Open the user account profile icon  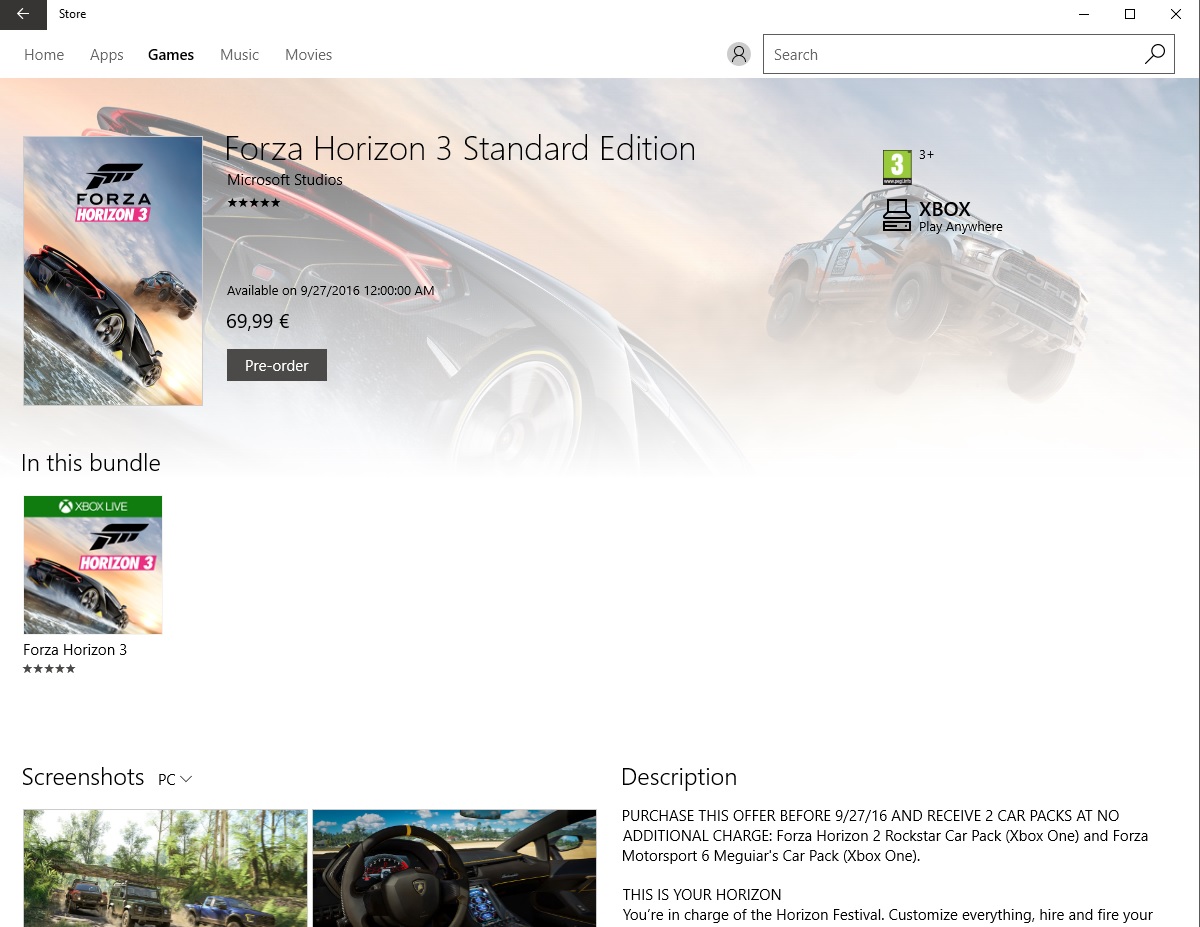(739, 54)
